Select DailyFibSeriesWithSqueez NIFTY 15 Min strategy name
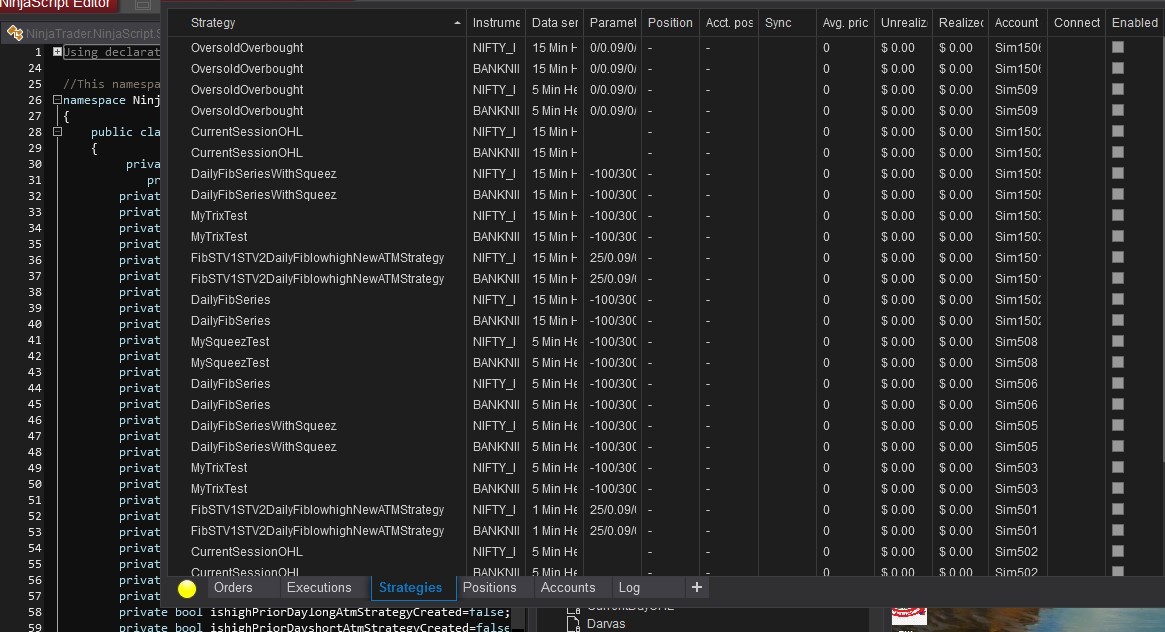This screenshot has height=632, width=1165. pyautogui.click(x=264, y=174)
